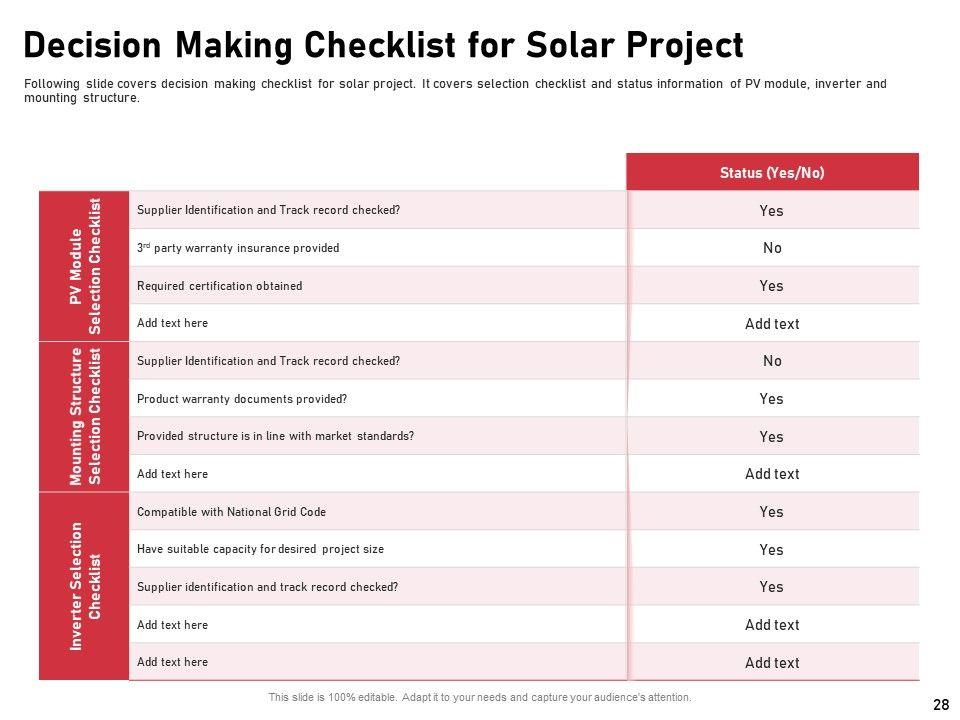960x720 pixels.
Task: Click Add text status in bottom table row
Action: coord(772,663)
